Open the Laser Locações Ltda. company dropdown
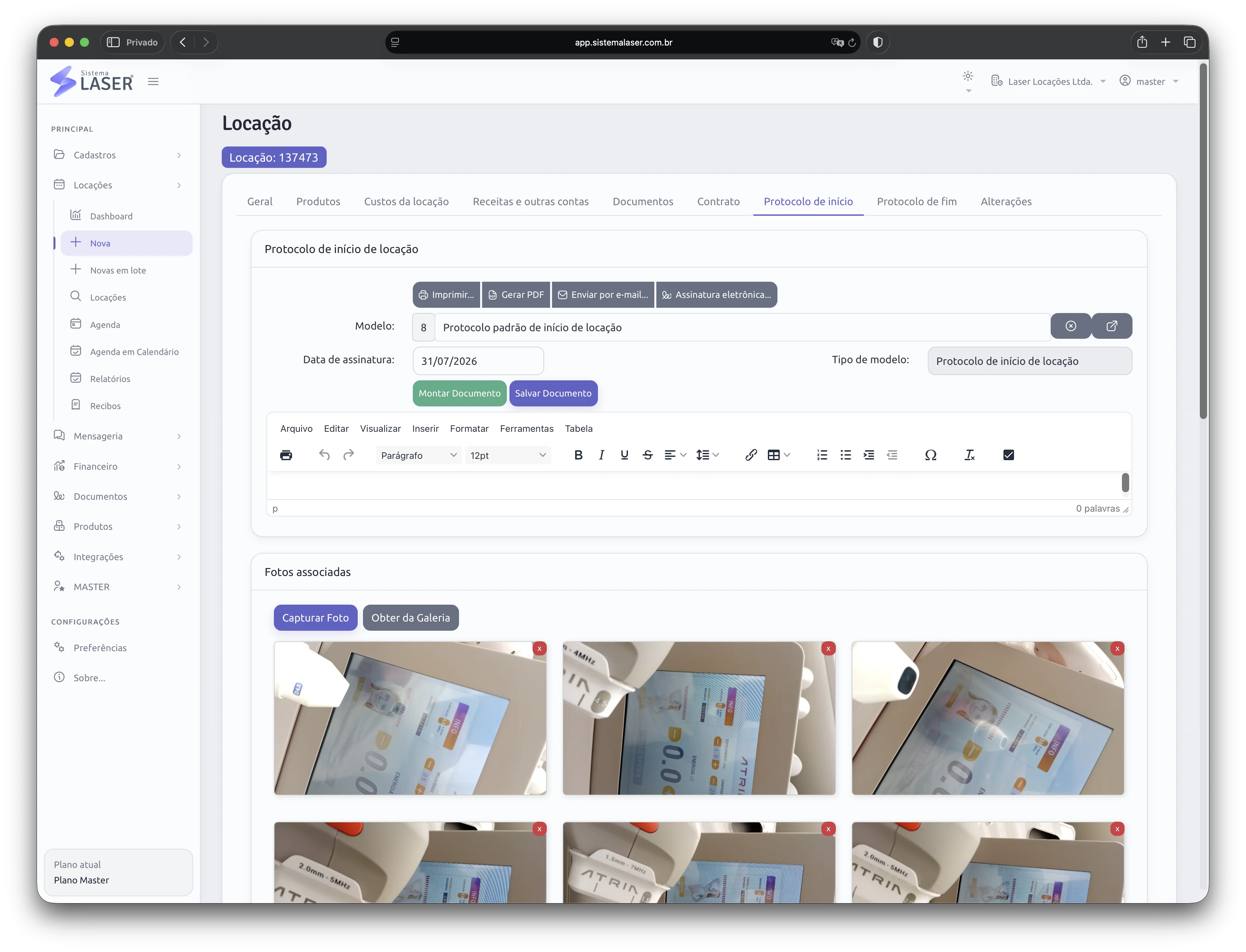The height and width of the screenshot is (952, 1246). pyautogui.click(x=1049, y=81)
